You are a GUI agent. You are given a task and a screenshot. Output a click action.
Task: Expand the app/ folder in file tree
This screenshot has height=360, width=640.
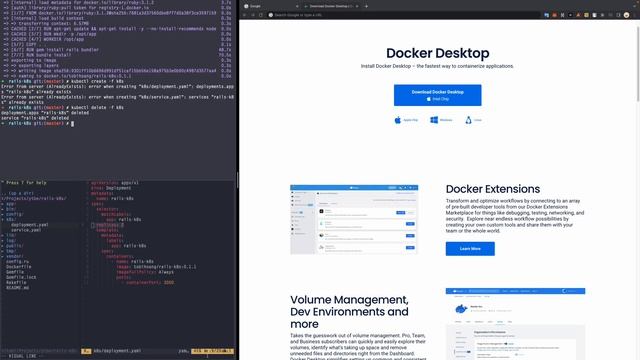click(10, 204)
